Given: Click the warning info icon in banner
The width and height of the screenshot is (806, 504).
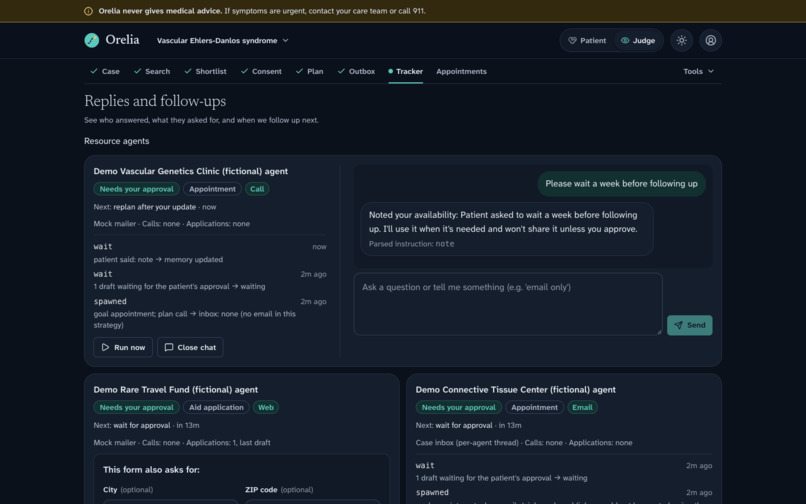Looking at the screenshot, I should (x=88, y=11).
